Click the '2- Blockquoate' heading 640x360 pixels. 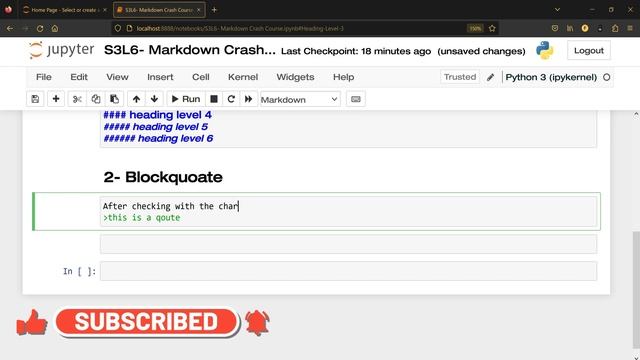click(x=163, y=177)
